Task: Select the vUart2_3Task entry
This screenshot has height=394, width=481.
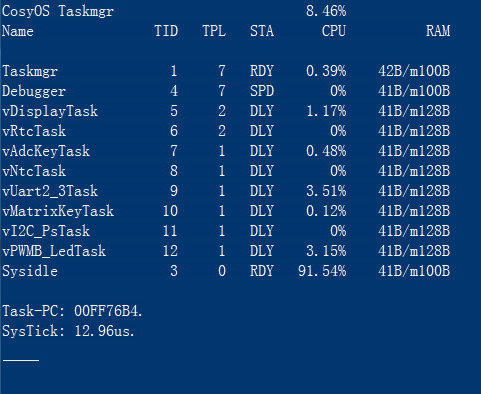Action: click(50, 191)
